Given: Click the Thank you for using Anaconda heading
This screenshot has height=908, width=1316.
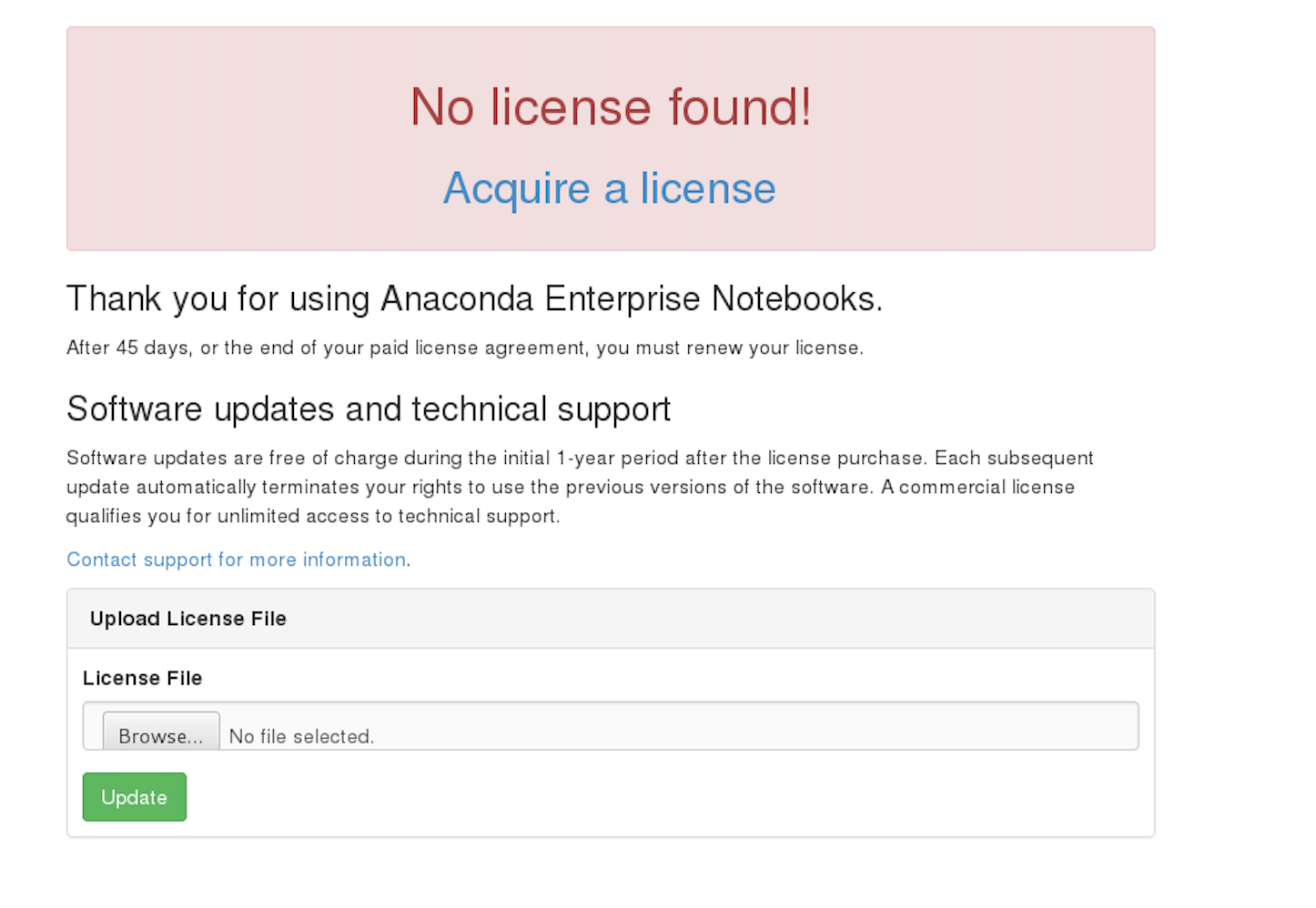Looking at the screenshot, I should tap(474, 299).
